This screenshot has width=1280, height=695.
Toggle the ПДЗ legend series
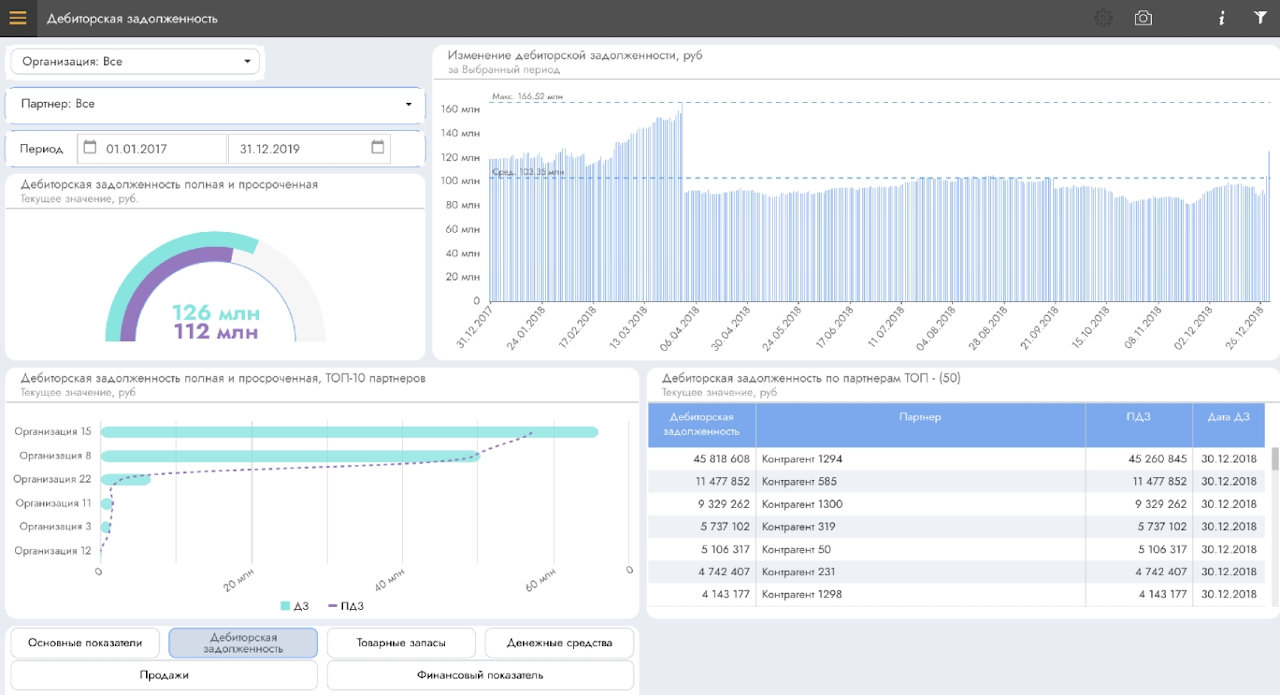coord(345,606)
